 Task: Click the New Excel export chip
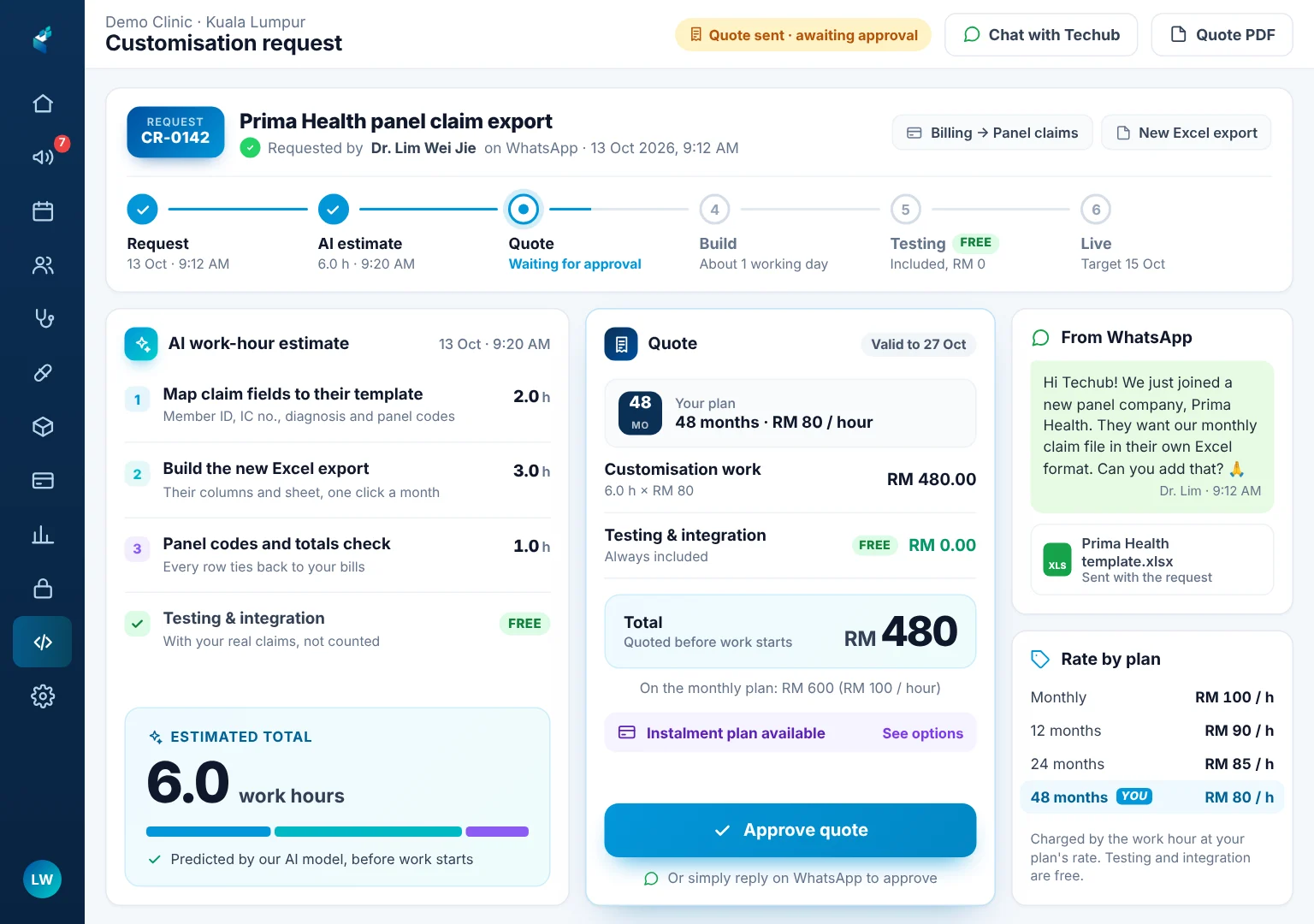tap(1186, 133)
